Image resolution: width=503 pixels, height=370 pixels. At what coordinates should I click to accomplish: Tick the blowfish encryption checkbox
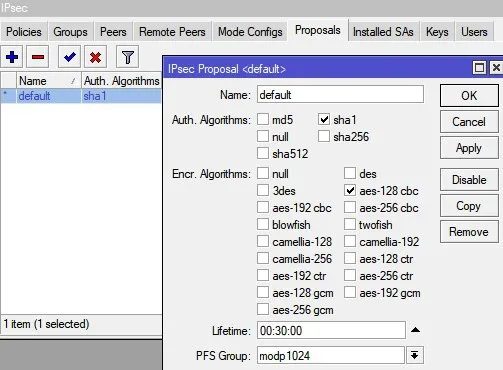point(263,224)
